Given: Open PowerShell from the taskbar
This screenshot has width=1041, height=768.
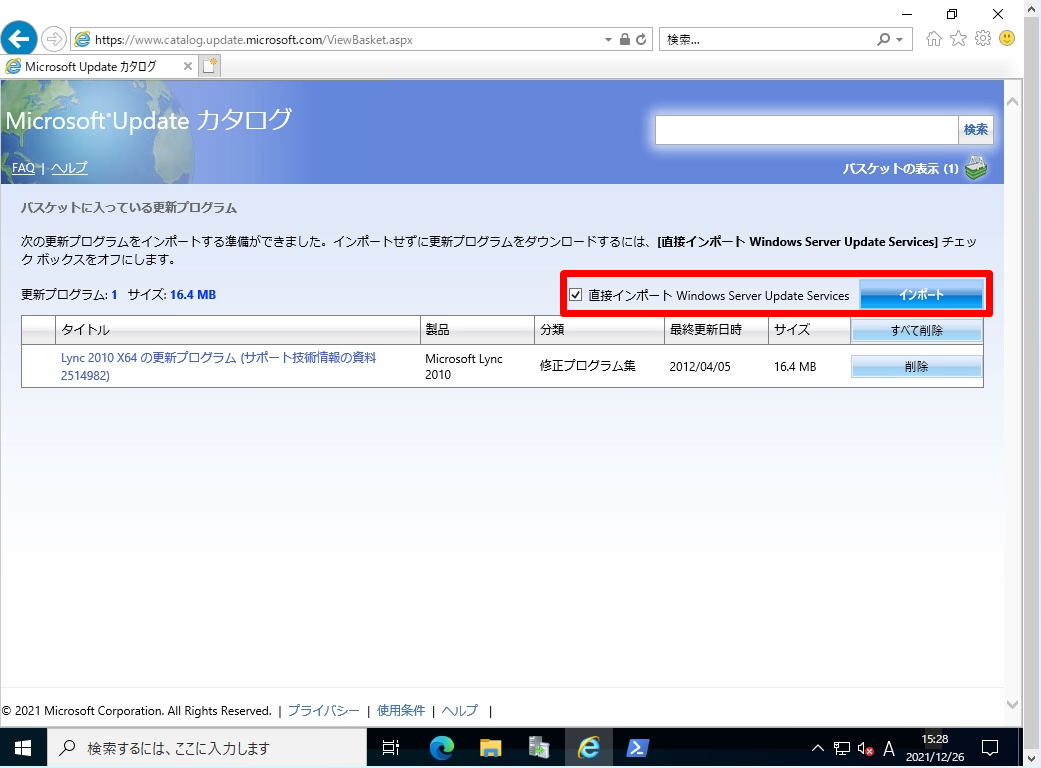Looking at the screenshot, I should tap(637, 748).
